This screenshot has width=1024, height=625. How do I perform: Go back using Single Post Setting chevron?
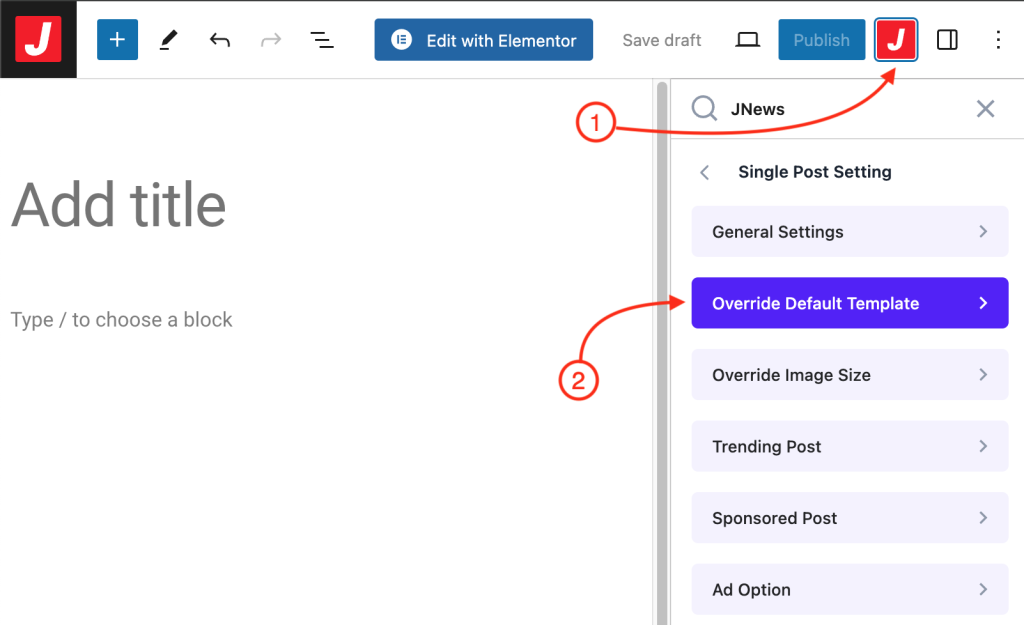[705, 172]
